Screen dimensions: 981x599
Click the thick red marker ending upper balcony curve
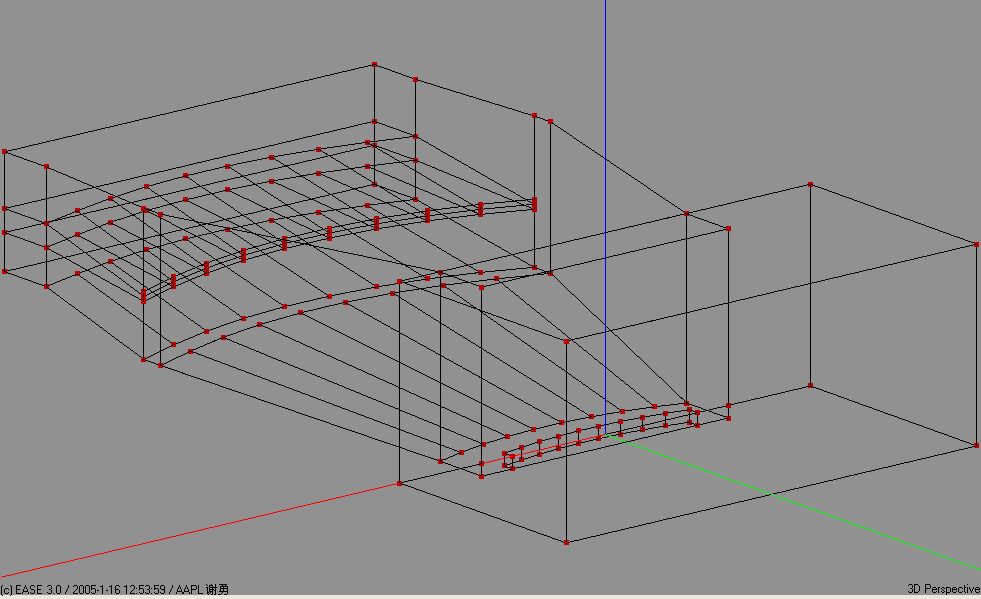pos(534,204)
